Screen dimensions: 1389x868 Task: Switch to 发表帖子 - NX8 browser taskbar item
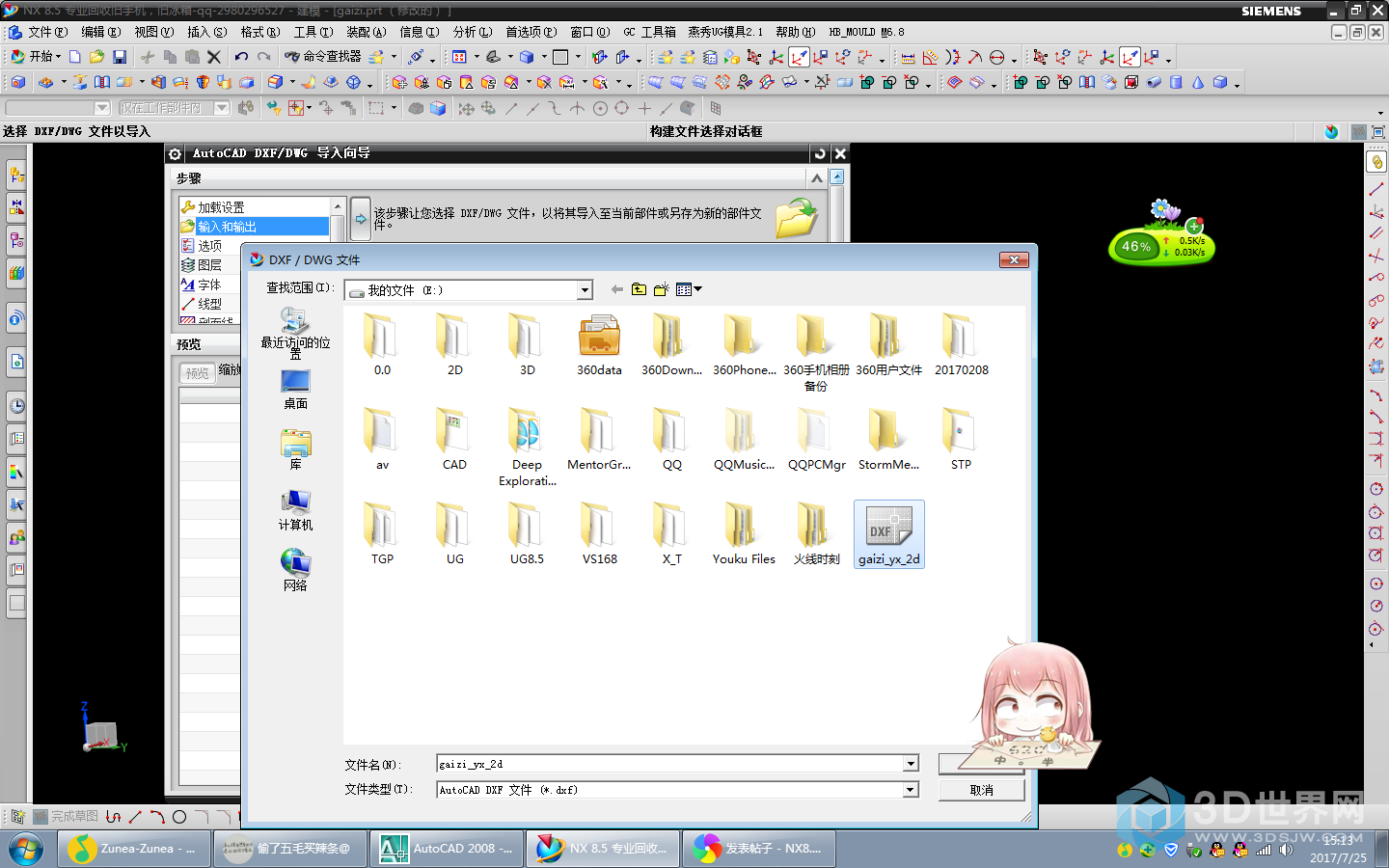click(759, 849)
